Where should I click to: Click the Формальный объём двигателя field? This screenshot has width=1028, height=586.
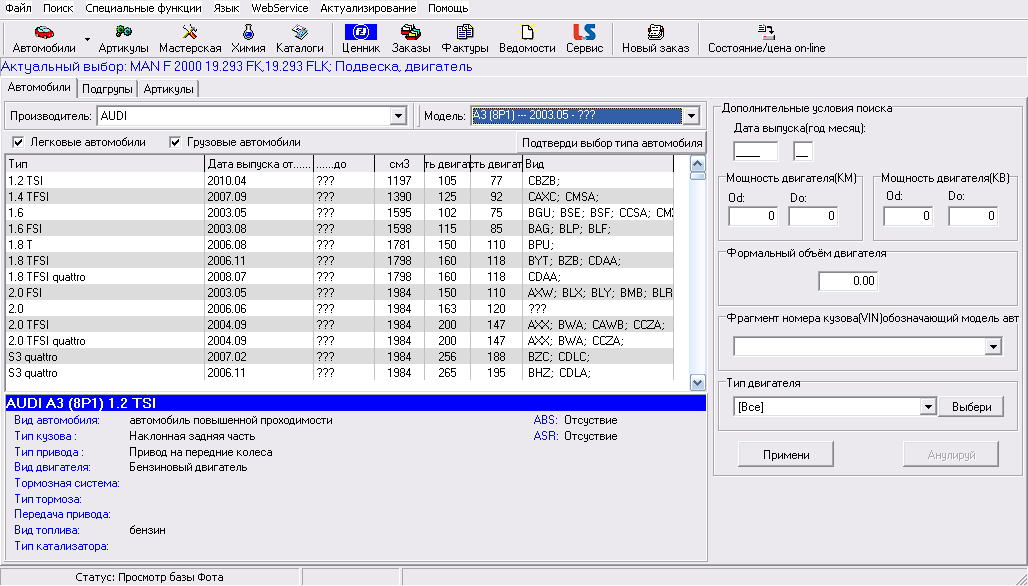(848, 281)
